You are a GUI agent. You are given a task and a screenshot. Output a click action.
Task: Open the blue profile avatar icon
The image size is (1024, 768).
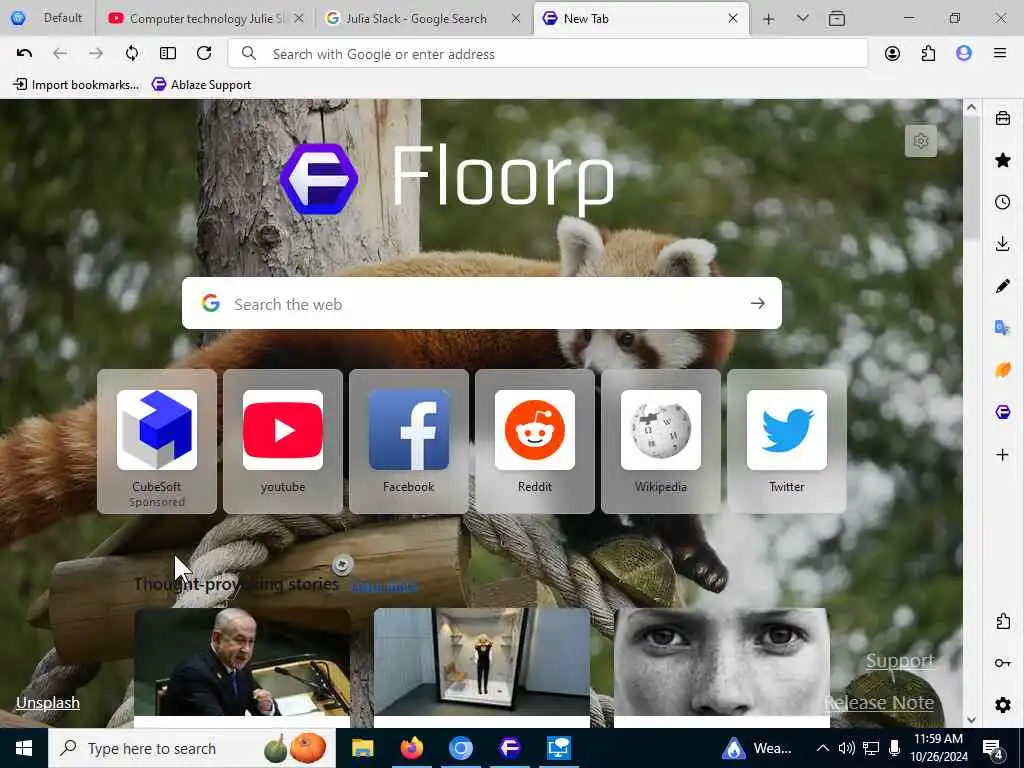964,54
